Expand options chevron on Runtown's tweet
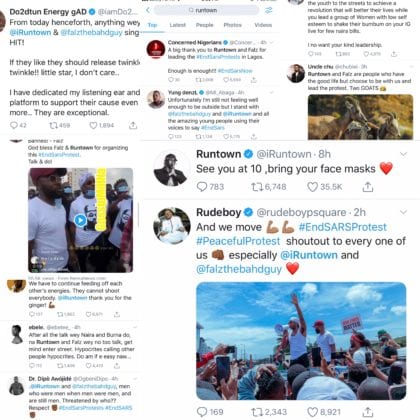Viewport: 420px width, 420px height. tap(403, 154)
